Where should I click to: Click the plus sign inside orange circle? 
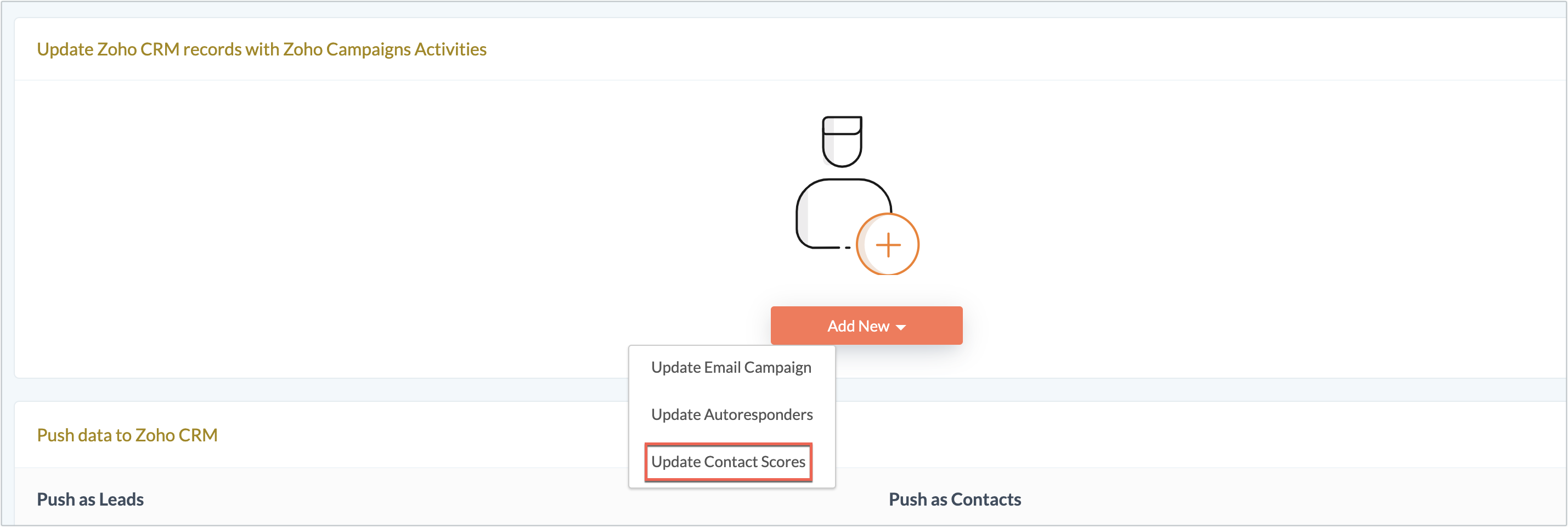click(888, 245)
